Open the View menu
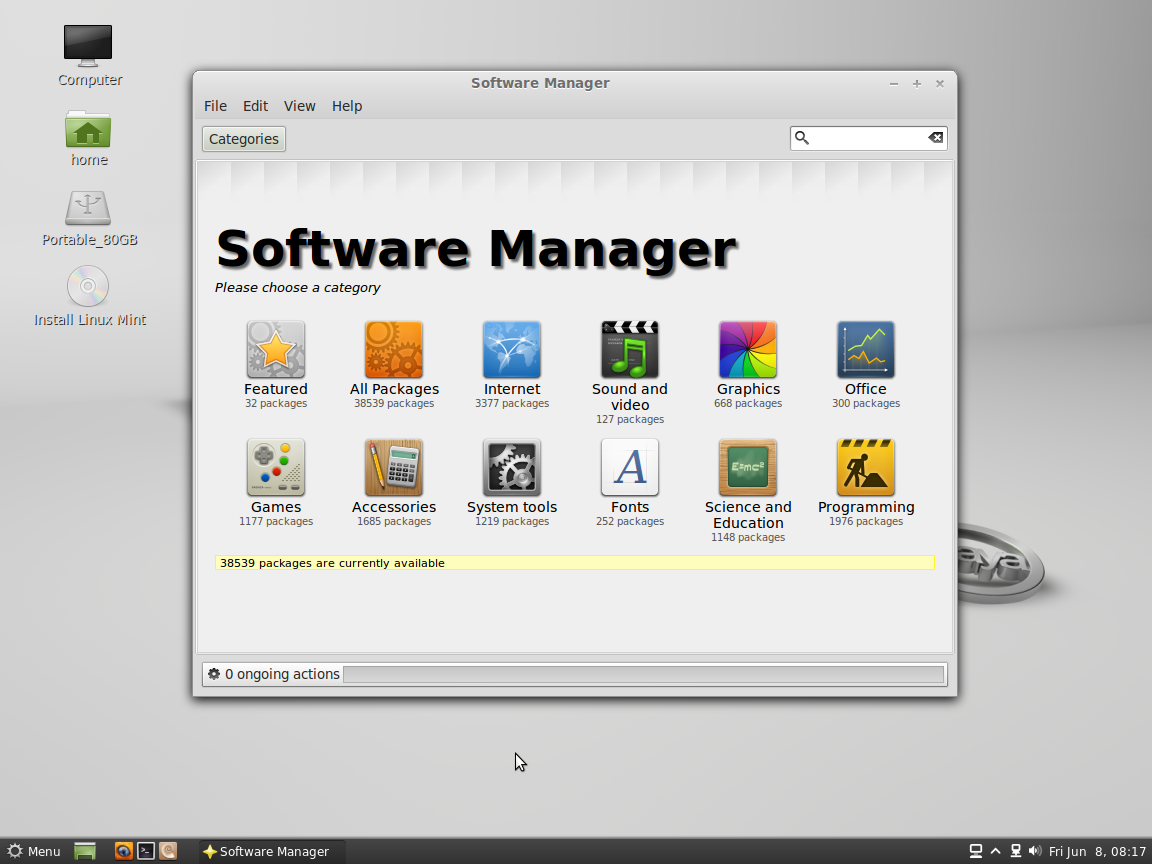This screenshot has width=1152, height=864. 300,106
